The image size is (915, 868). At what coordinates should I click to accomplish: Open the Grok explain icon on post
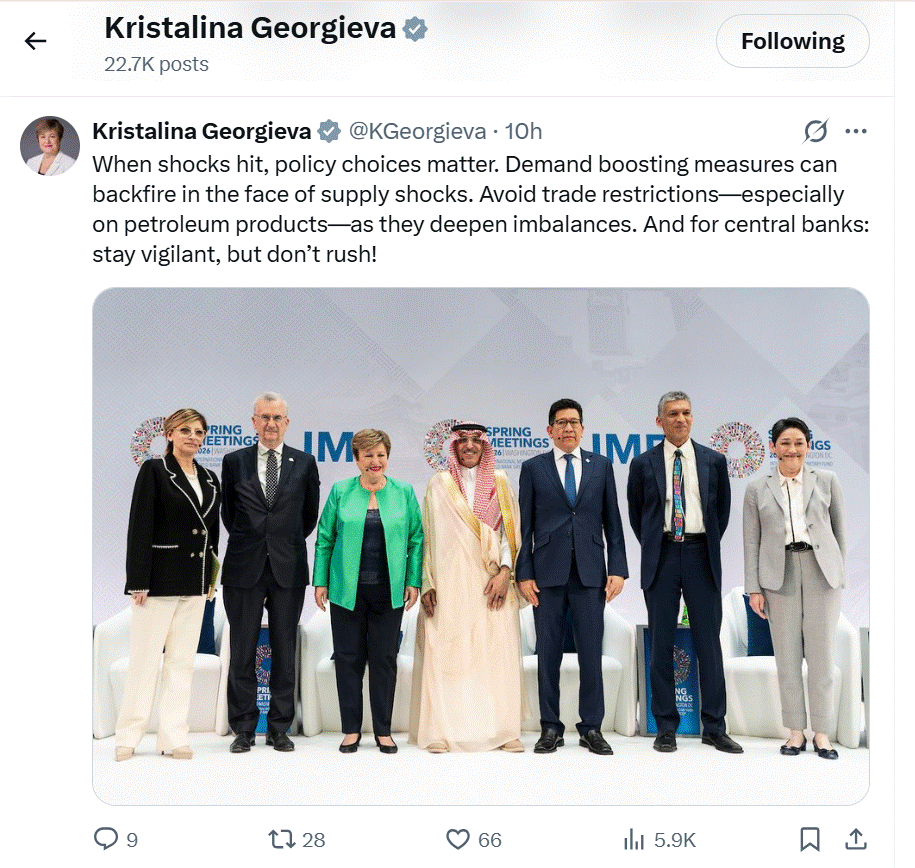pyautogui.click(x=816, y=131)
